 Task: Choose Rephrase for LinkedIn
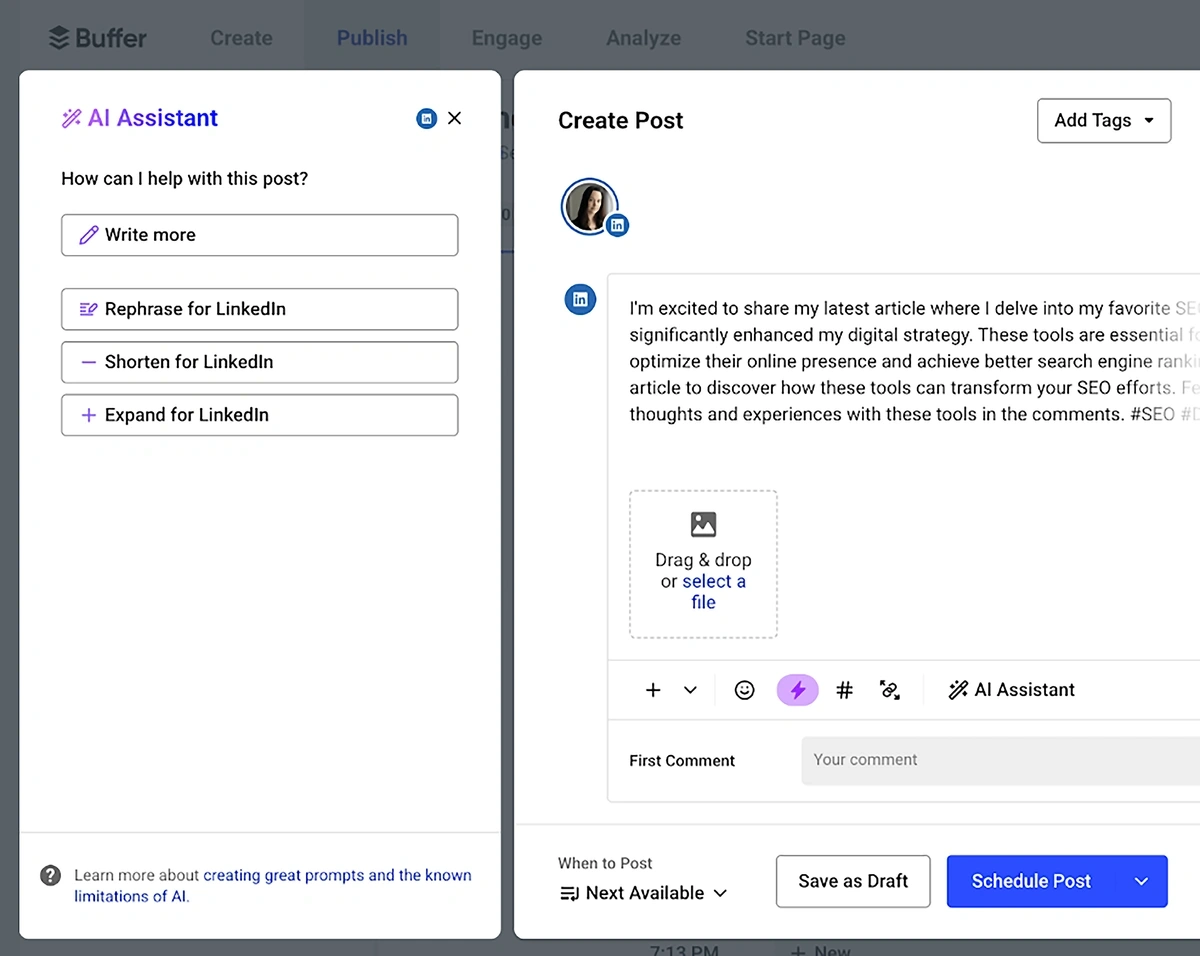(x=260, y=309)
